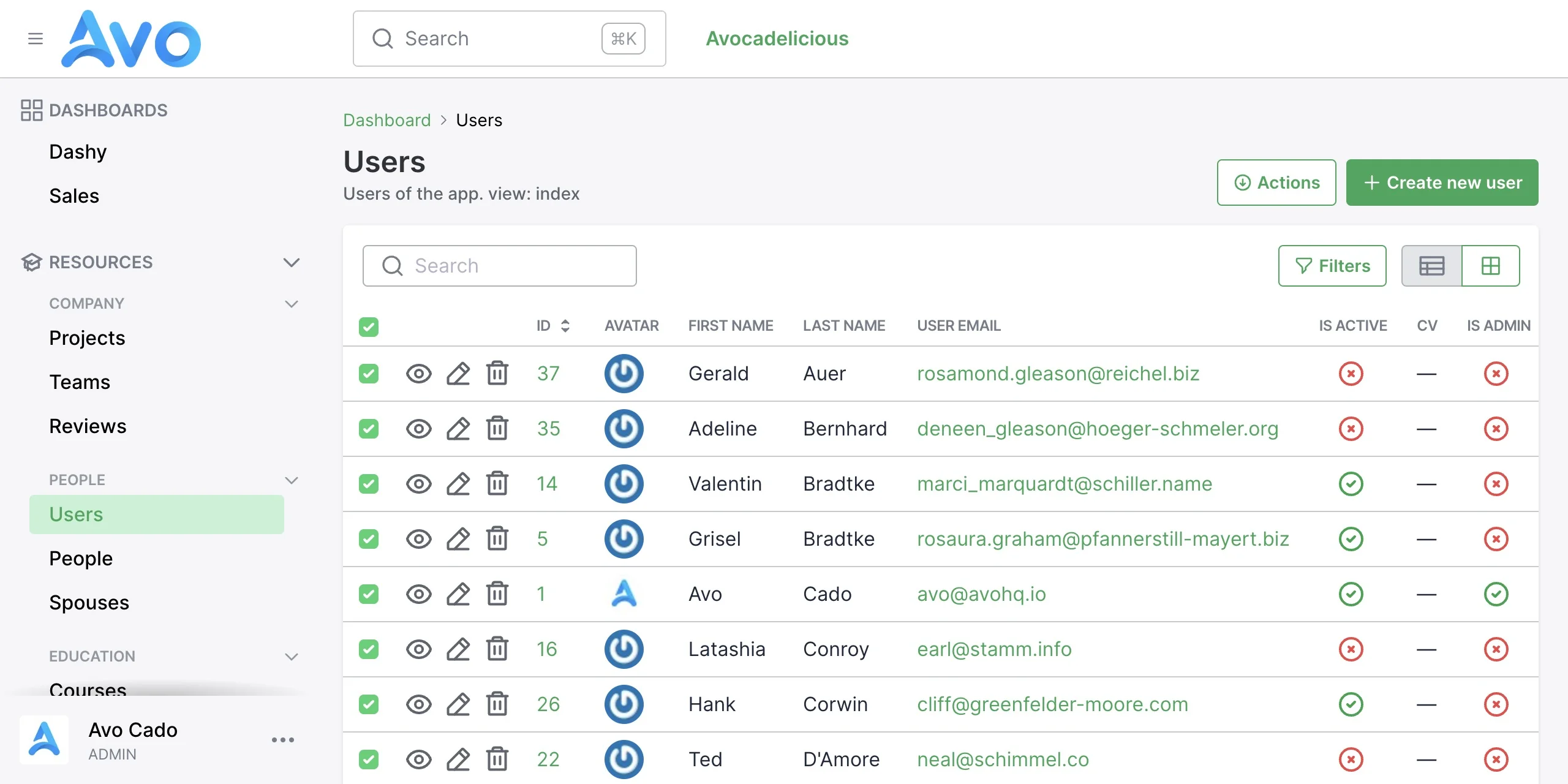Click Create new user button
The height and width of the screenshot is (784, 1568).
point(1442,183)
